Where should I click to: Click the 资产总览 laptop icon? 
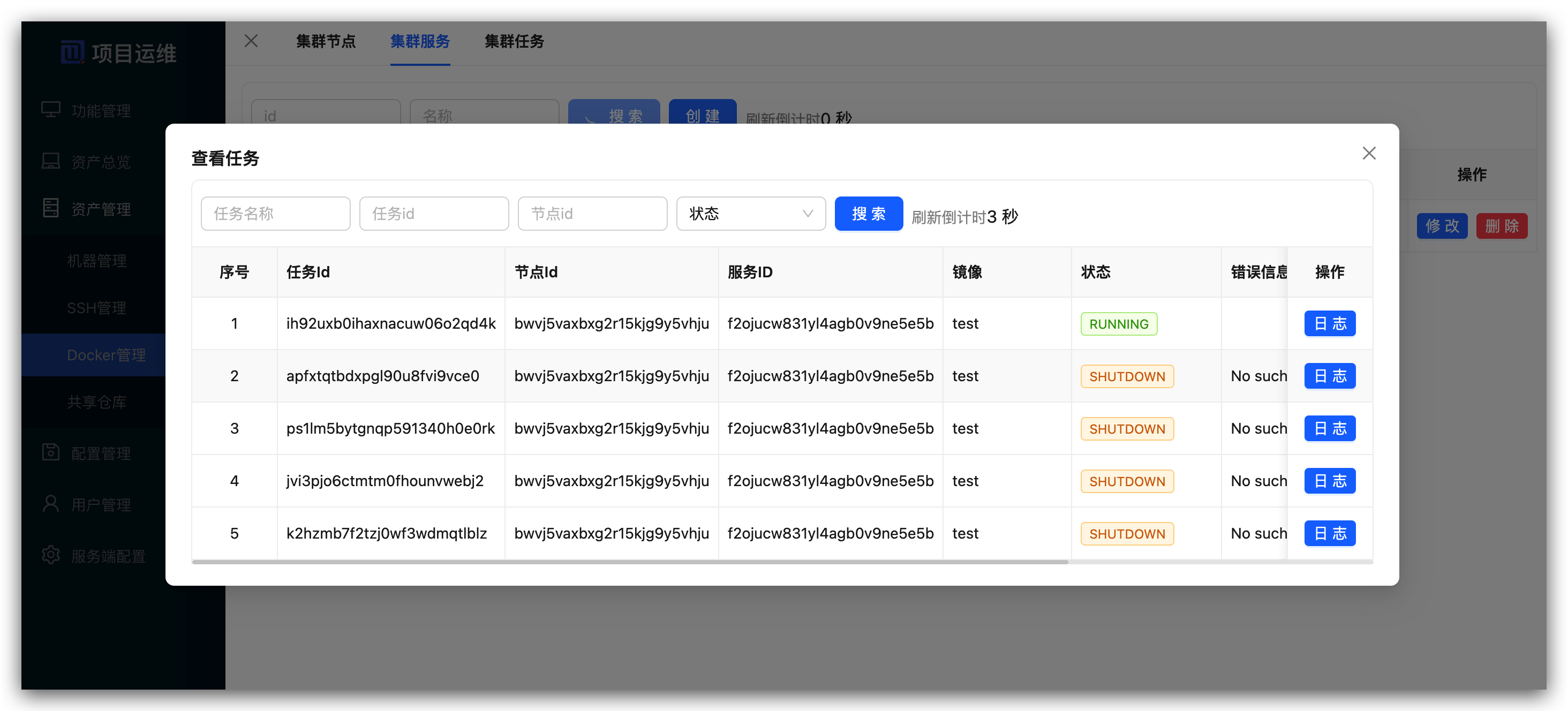click(50, 161)
